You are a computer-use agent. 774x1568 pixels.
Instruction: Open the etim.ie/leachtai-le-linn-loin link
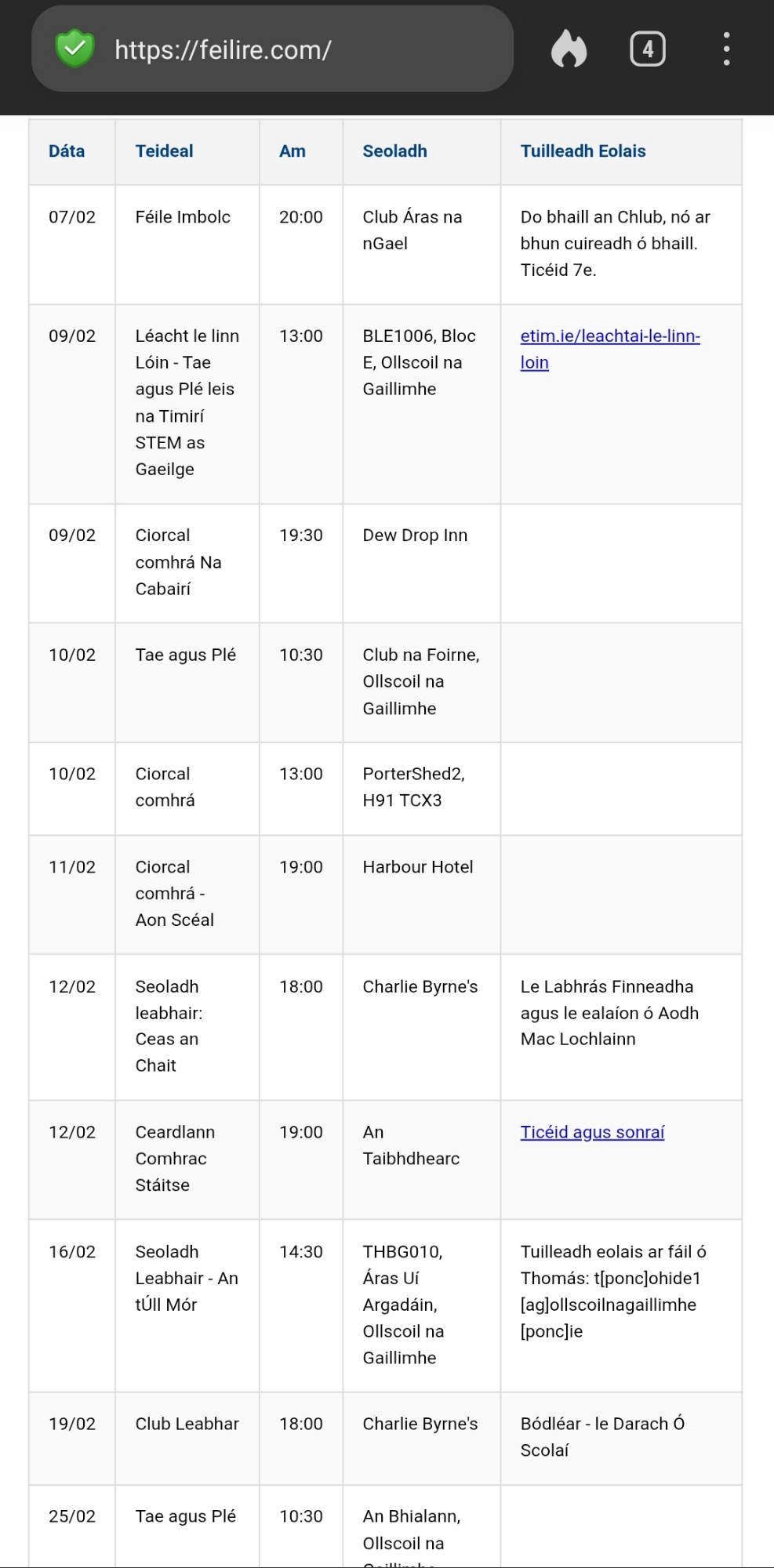pyautogui.click(x=609, y=349)
